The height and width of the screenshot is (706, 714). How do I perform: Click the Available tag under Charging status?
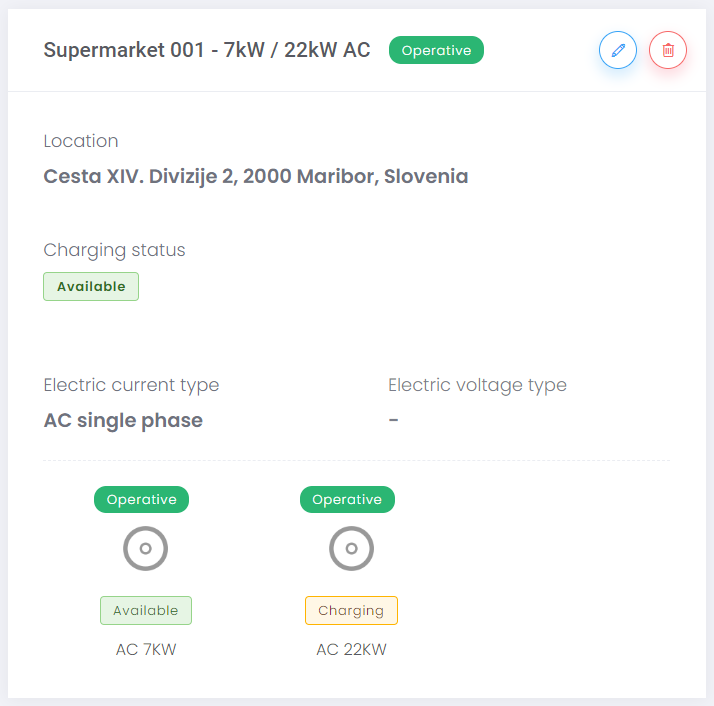click(x=91, y=286)
